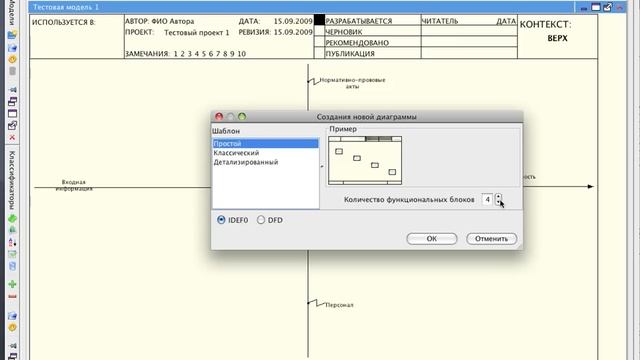Click АВТОР: ФИО Автора header field
Image resolution: width=640 pixels, height=360 pixels.
(x=160, y=21)
